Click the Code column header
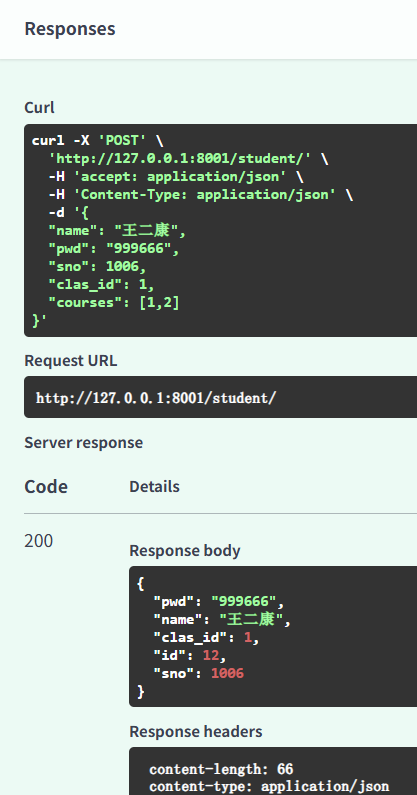The image size is (417, 795). [46, 487]
